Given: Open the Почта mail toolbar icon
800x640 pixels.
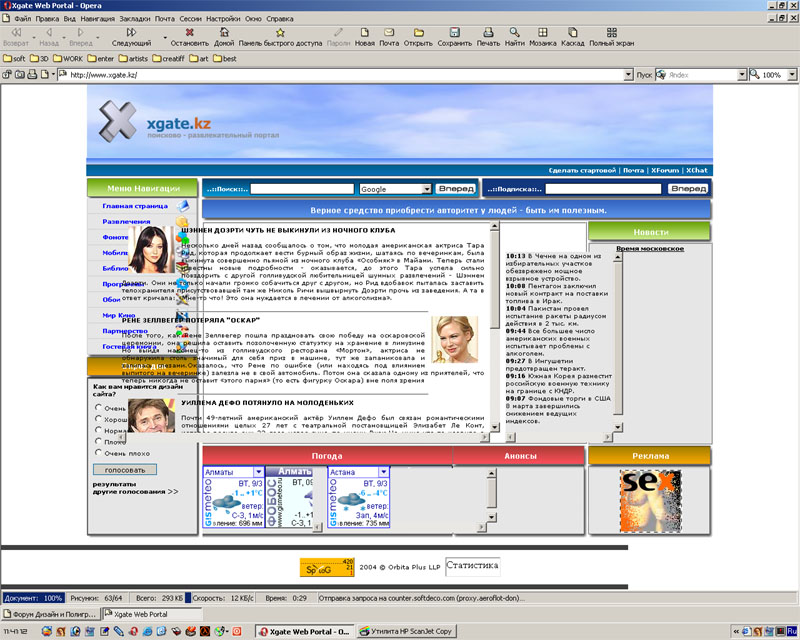Looking at the screenshot, I should tap(389, 32).
